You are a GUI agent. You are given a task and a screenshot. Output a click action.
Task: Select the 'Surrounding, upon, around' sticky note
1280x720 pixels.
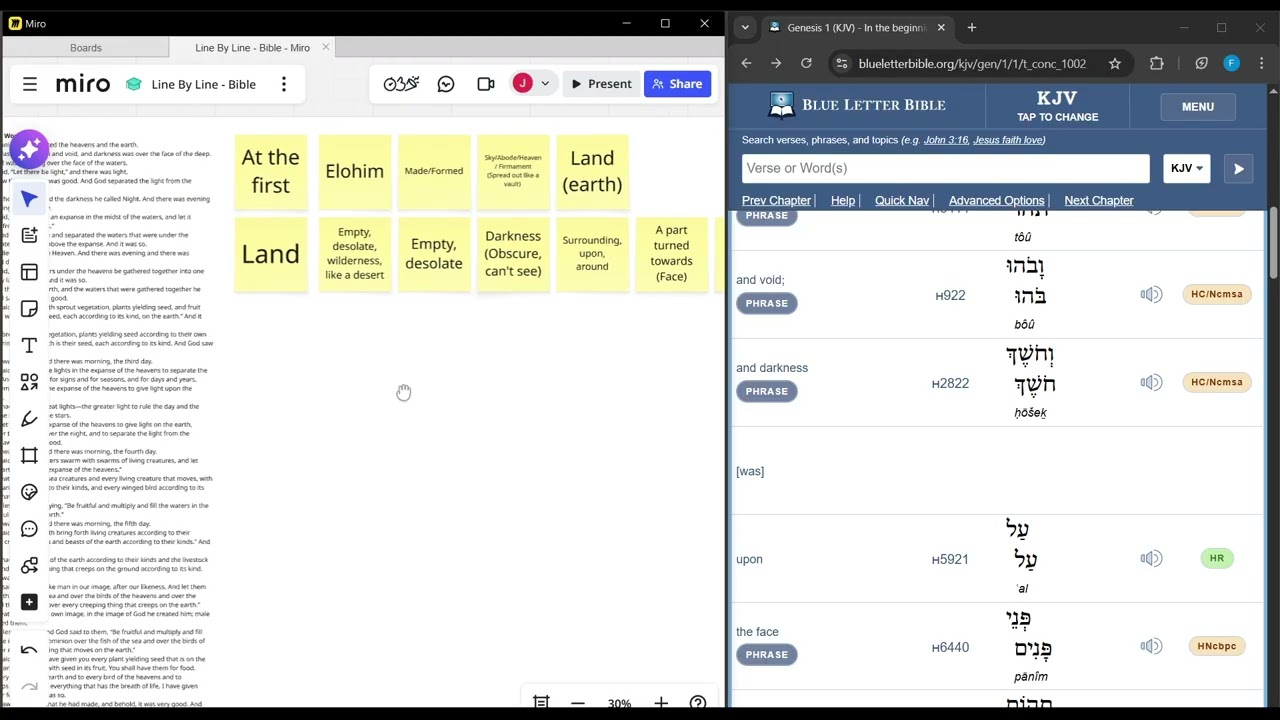point(592,254)
